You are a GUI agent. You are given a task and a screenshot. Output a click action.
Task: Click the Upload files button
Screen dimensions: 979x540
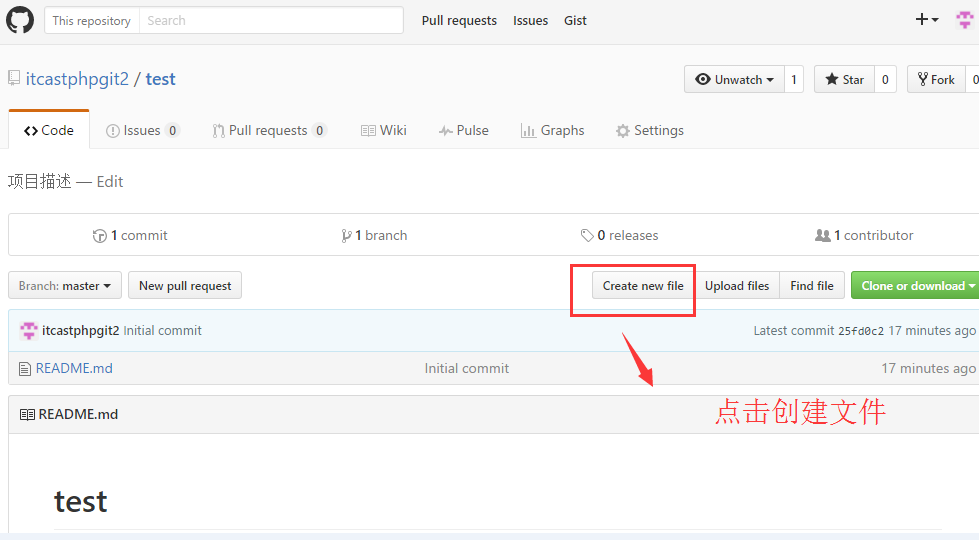point(737,285)
